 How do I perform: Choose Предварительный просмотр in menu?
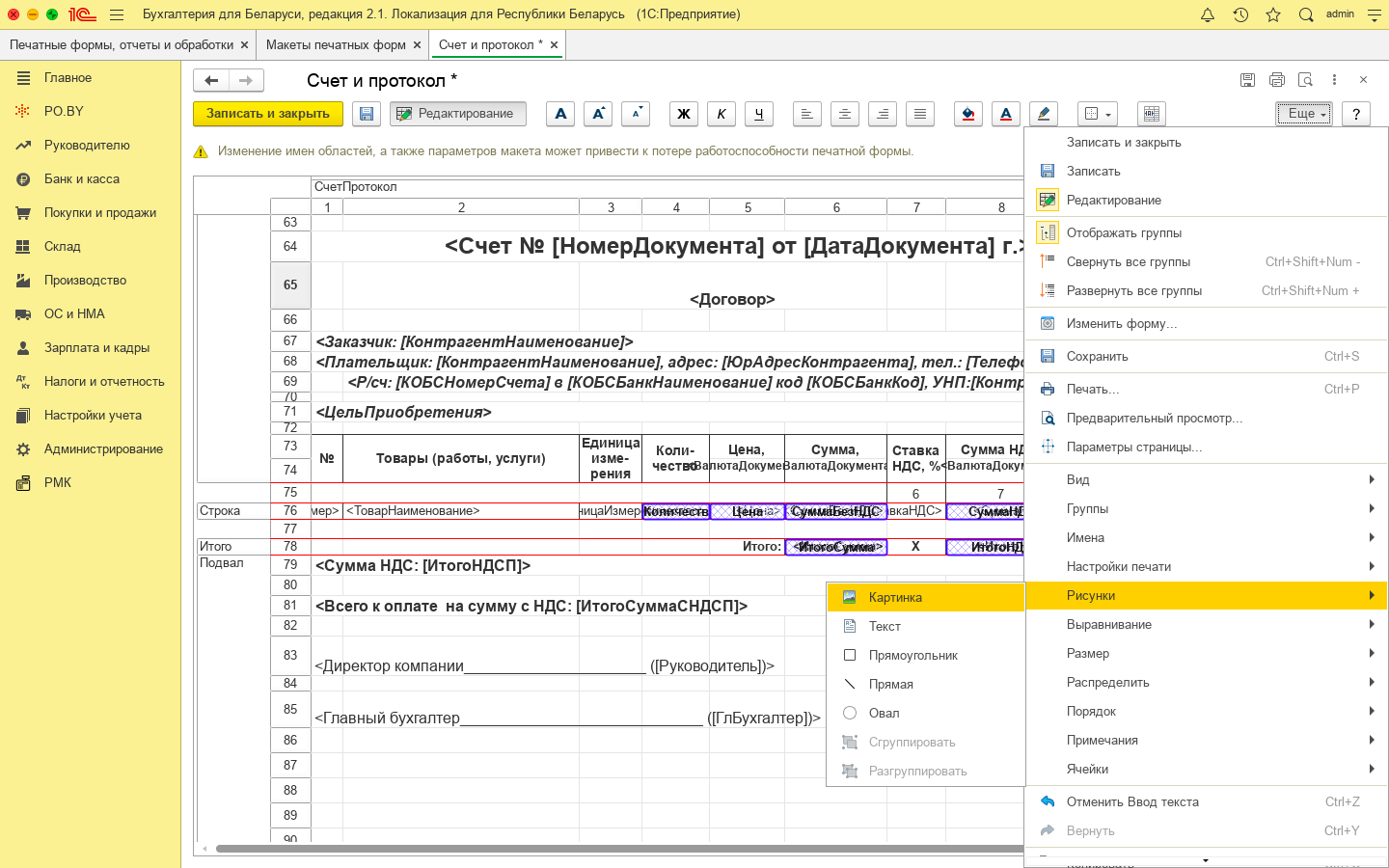pos(1206,418)
